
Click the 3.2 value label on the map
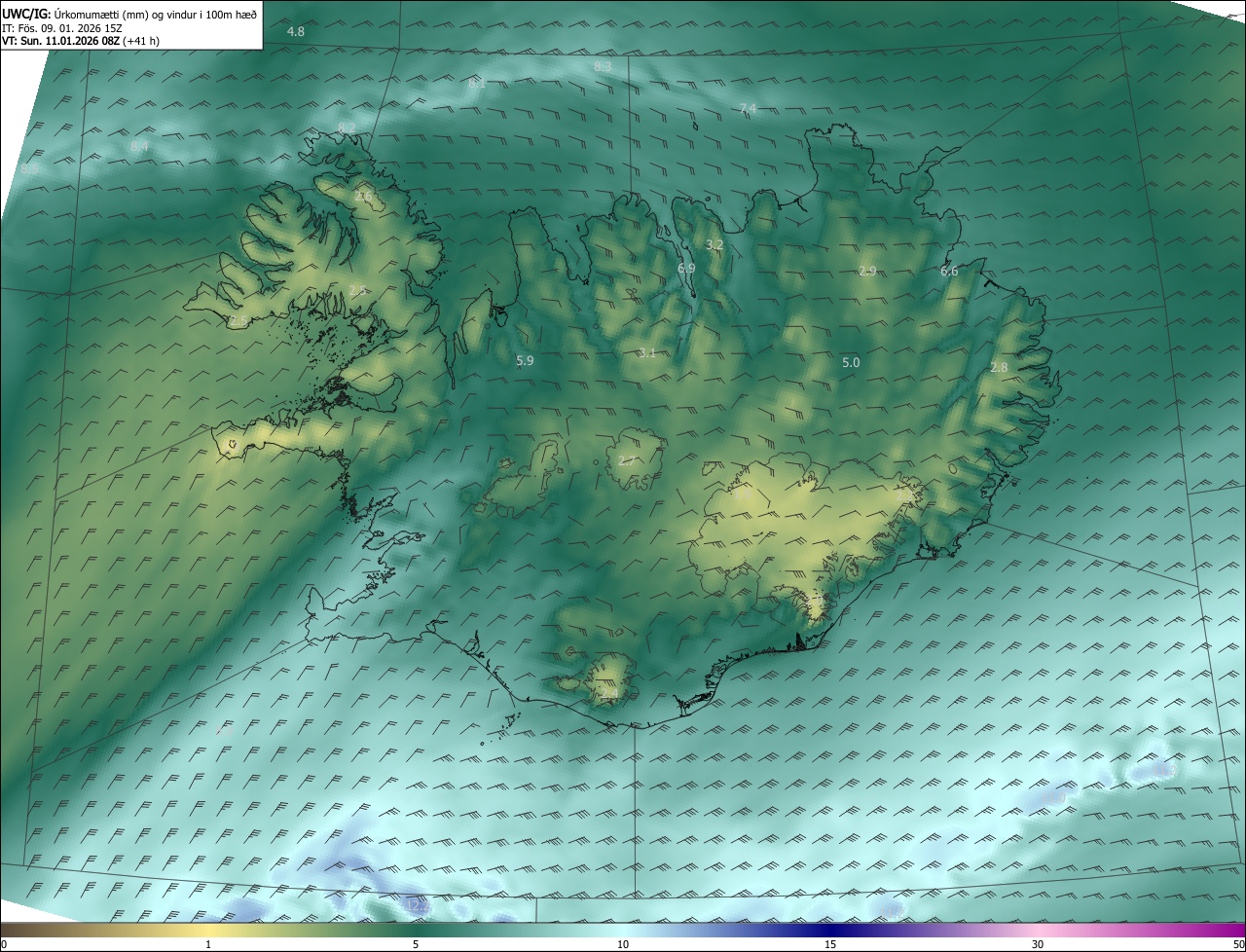click(x=715, y=244)
